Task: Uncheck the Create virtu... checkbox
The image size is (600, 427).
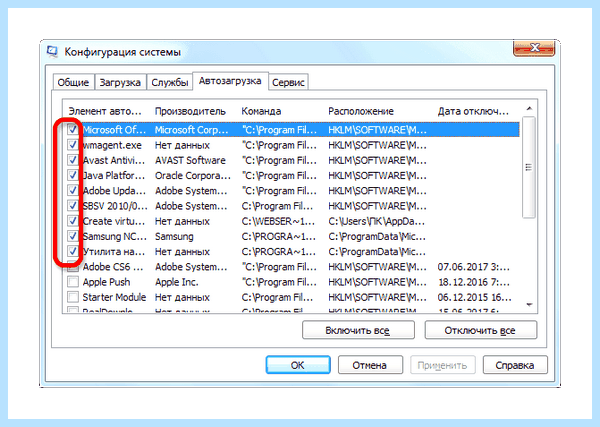Action: (73, 221)
